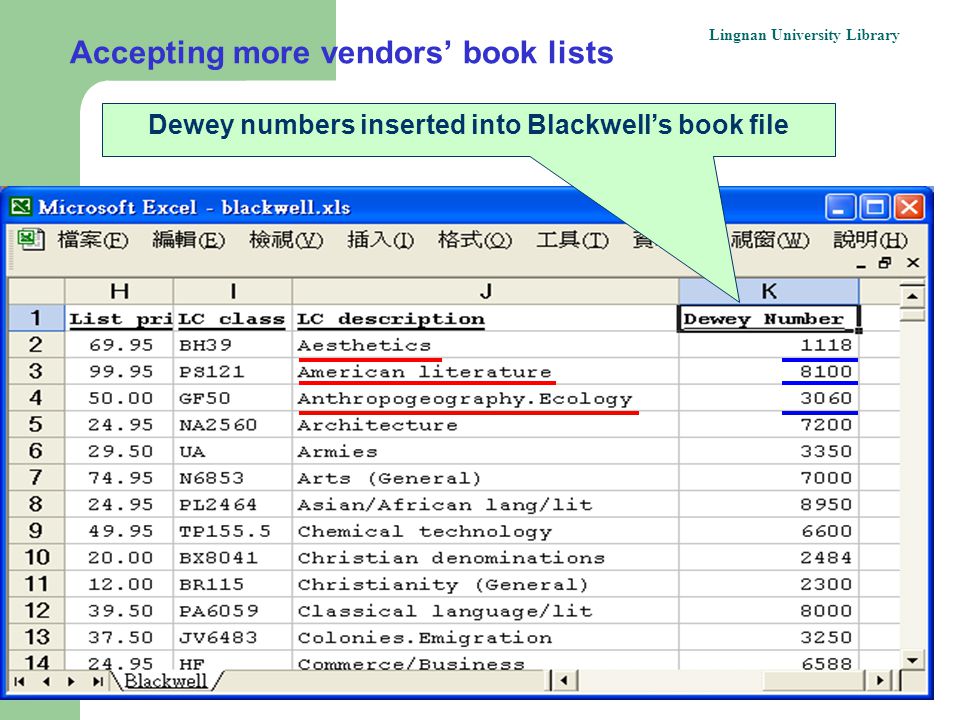Image resolution: width=960 pixels, height=720 pixels.
Task: Open the 插入(I) Insert menu
Action: [380, 239]
